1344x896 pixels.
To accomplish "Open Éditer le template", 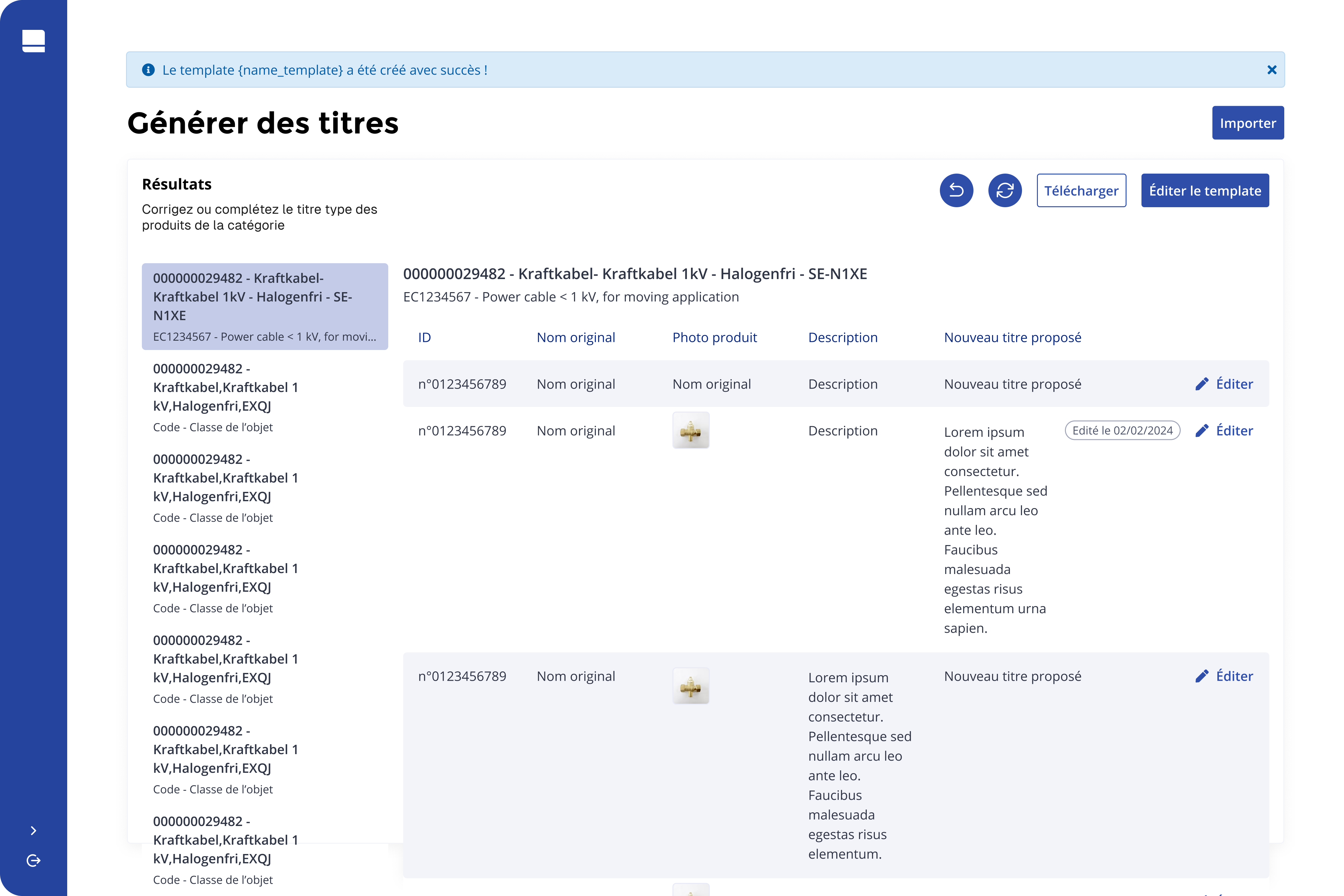I will (x=1205, y=190).
